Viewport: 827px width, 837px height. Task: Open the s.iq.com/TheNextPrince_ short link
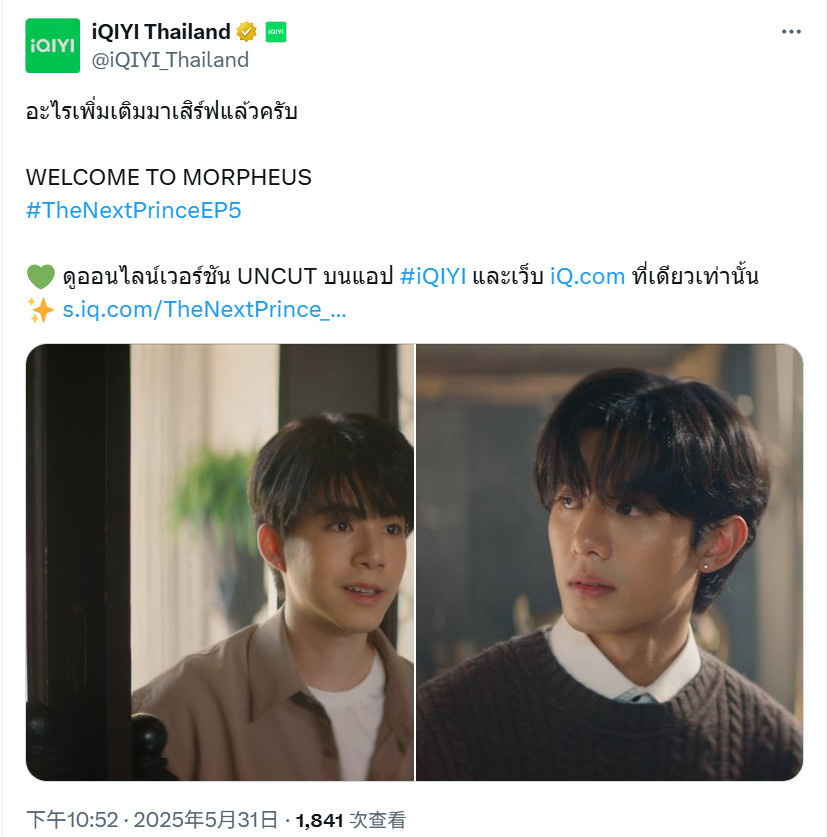(204, 310)
